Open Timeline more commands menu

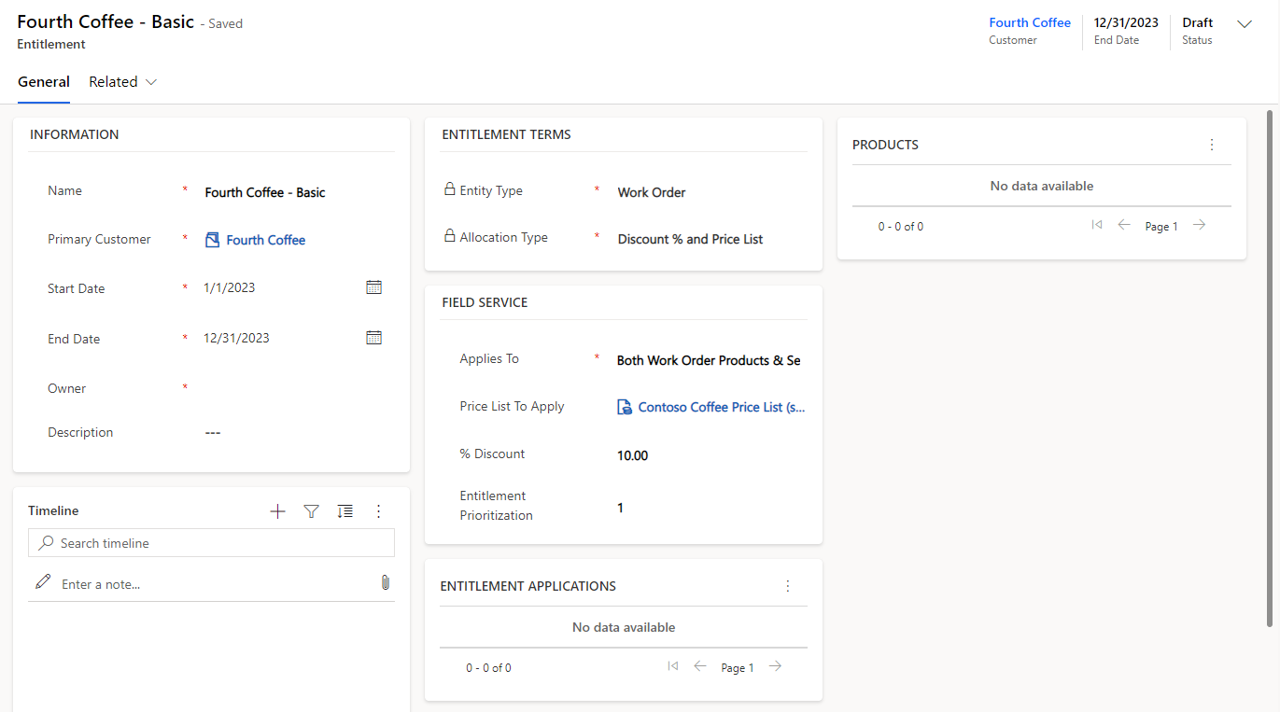click(379, 511)
